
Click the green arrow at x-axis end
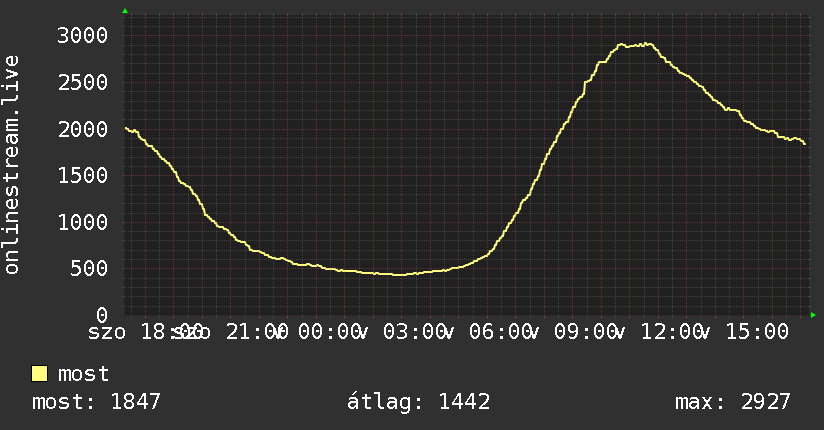pos(813,315)
